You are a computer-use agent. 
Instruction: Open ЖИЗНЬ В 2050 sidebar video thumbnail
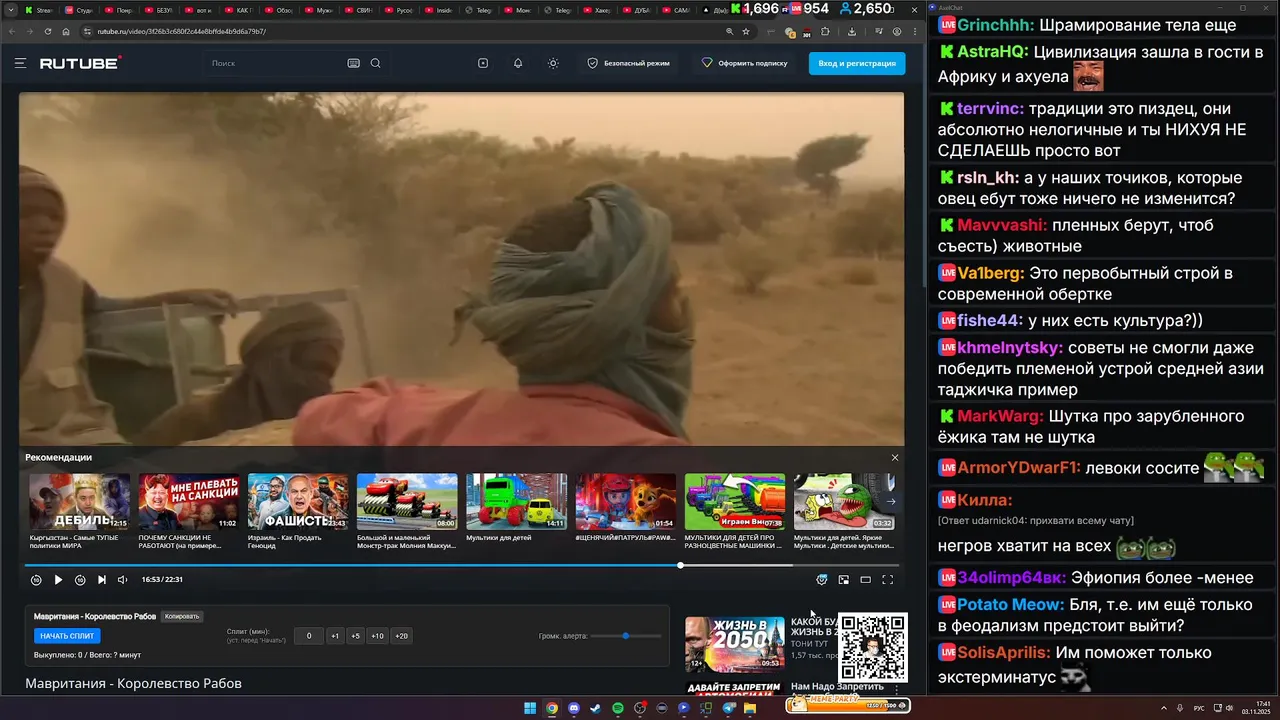735,644
